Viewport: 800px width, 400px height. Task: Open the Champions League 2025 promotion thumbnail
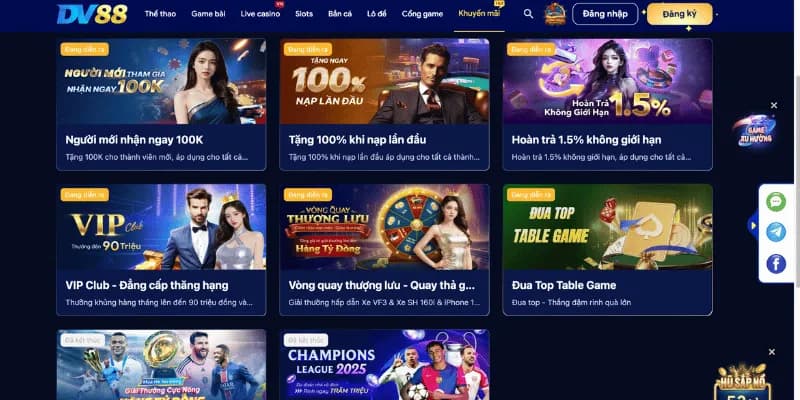click(385, 365)
